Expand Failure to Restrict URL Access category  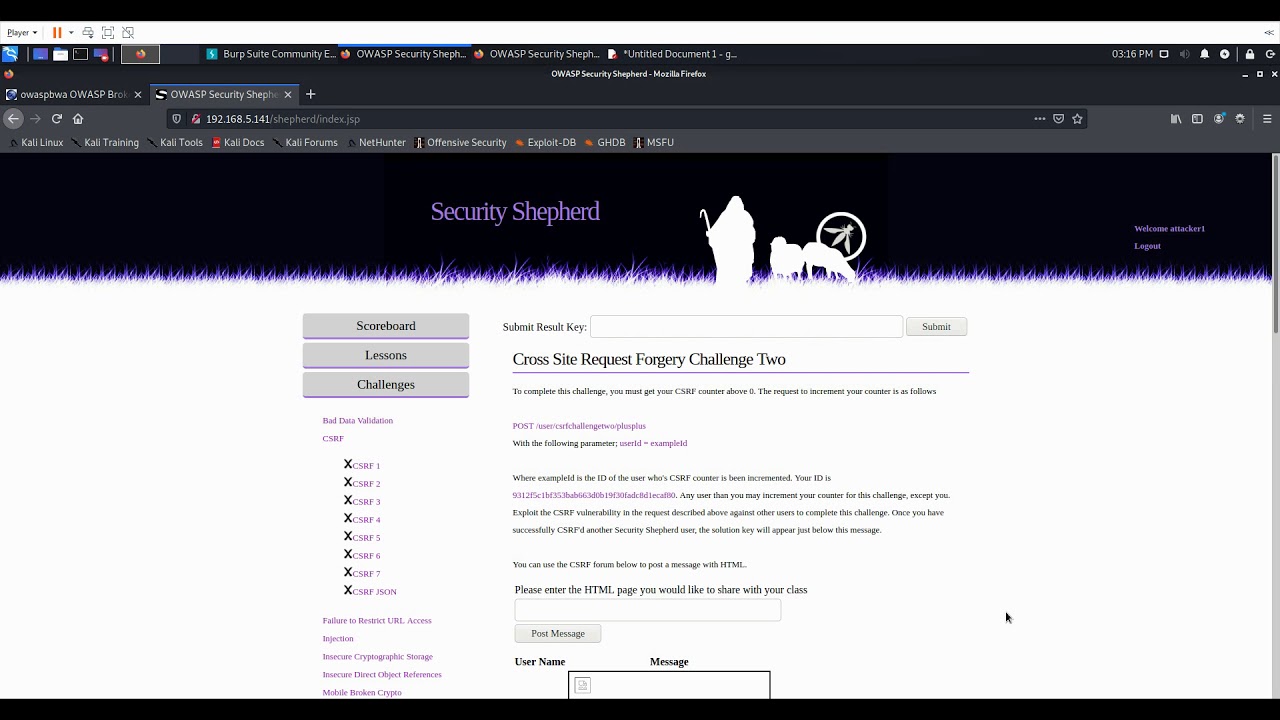point(377,620)
